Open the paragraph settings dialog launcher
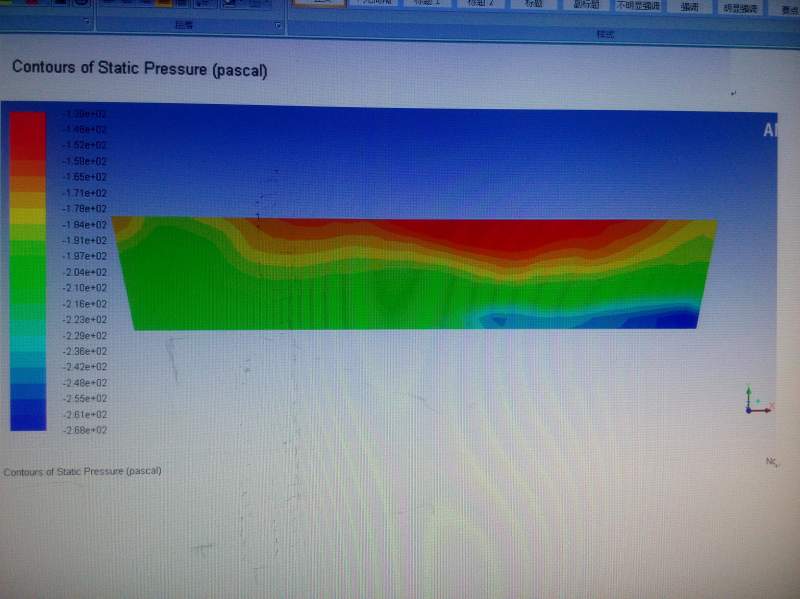This screenshot has width=800, height=599. [x=278, y=25]
